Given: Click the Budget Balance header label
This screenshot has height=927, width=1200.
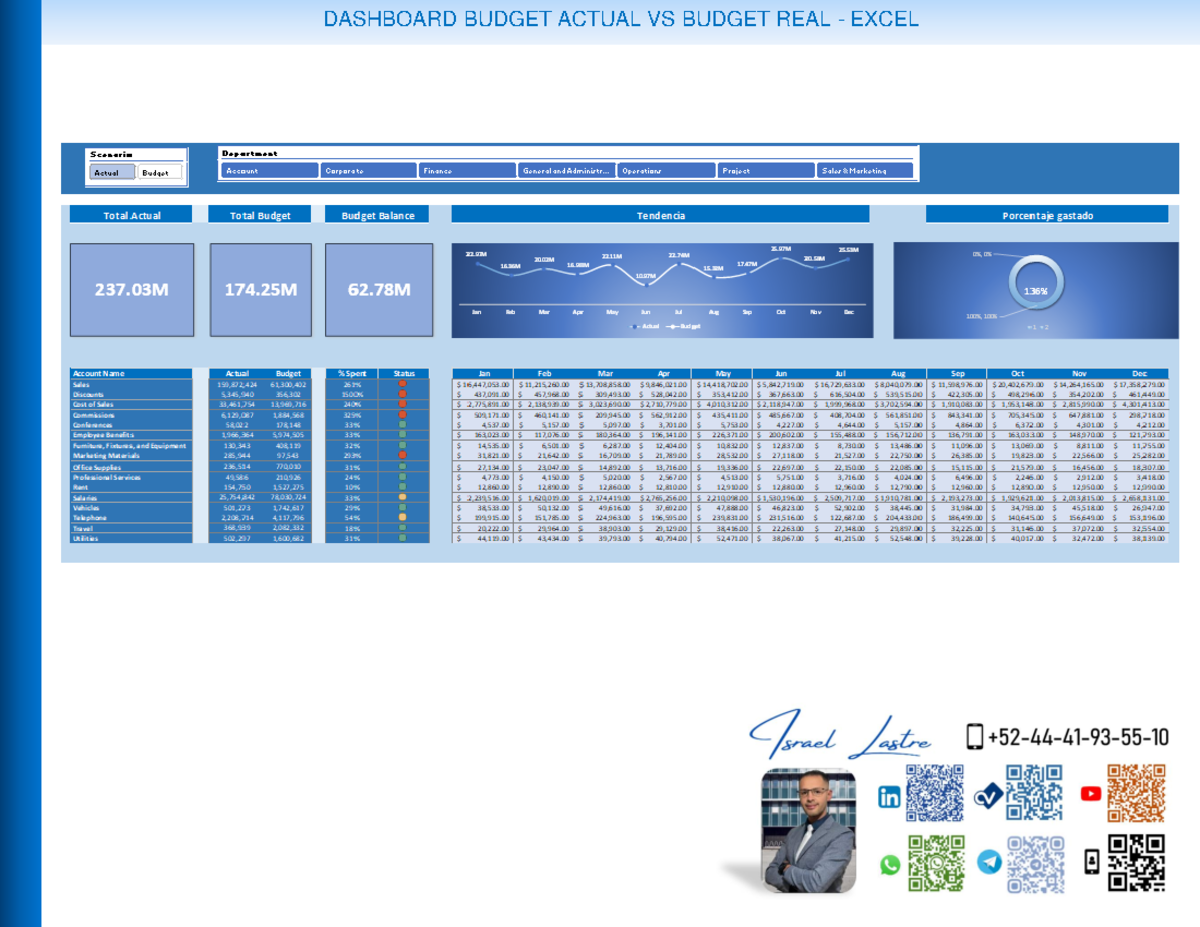Looking at the screenshot, I should click(378, 215).
